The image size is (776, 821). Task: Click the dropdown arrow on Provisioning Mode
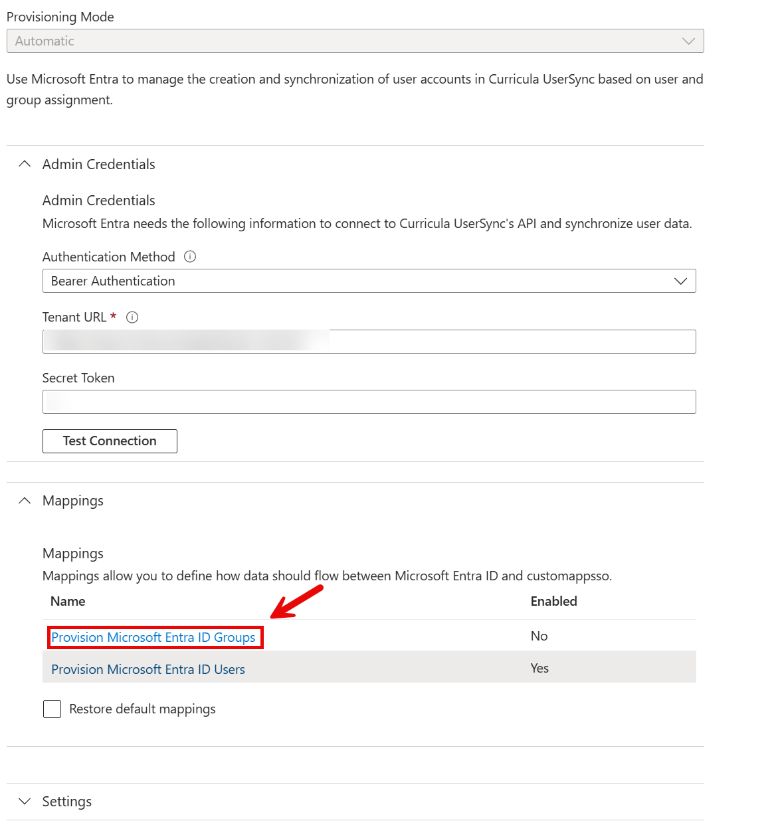(x=688, y=40)
